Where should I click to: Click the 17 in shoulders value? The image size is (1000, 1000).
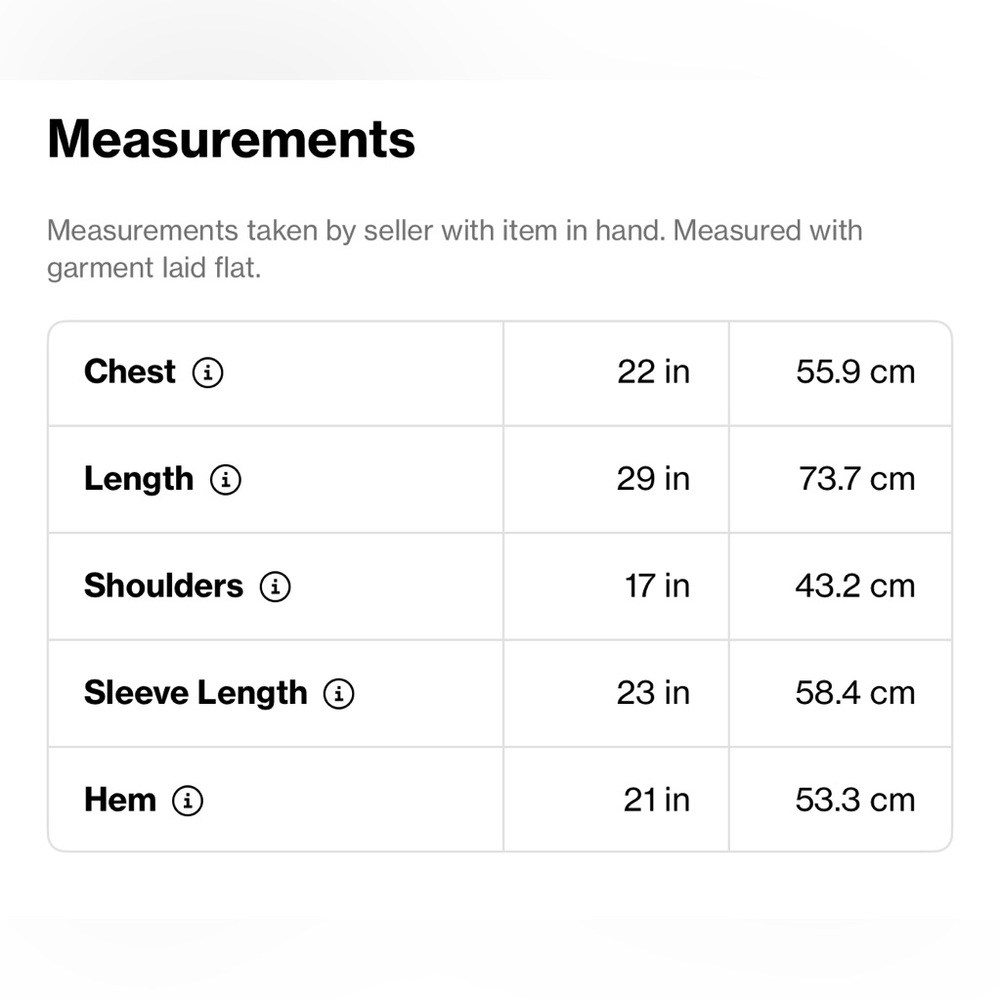click(657, 586)
